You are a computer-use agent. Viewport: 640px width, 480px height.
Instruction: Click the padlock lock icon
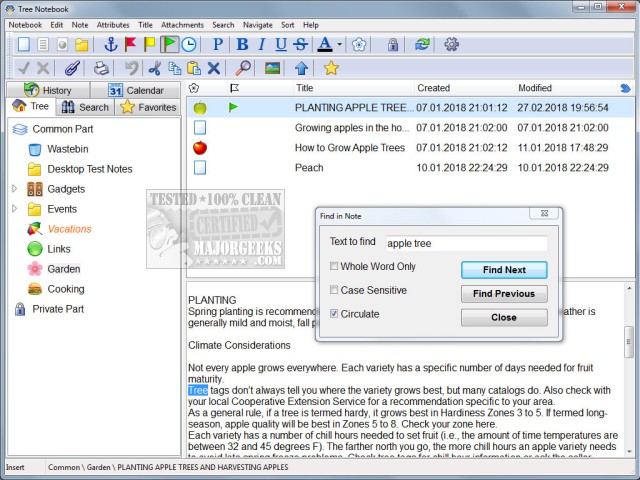pos(393,44)
